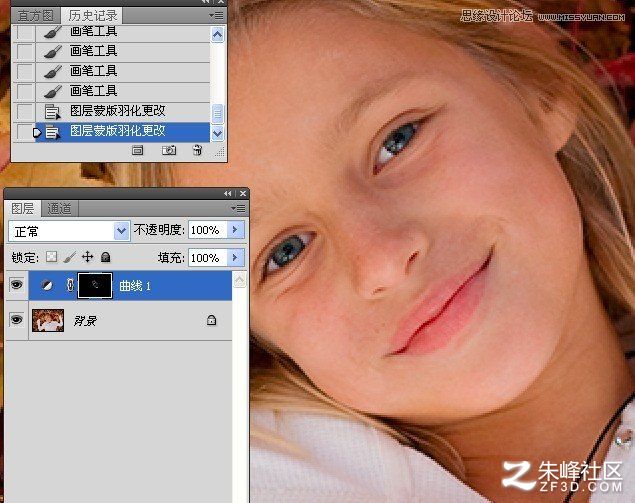Open the 不透明度 opacity slider arrow

[x=235, y=230]
